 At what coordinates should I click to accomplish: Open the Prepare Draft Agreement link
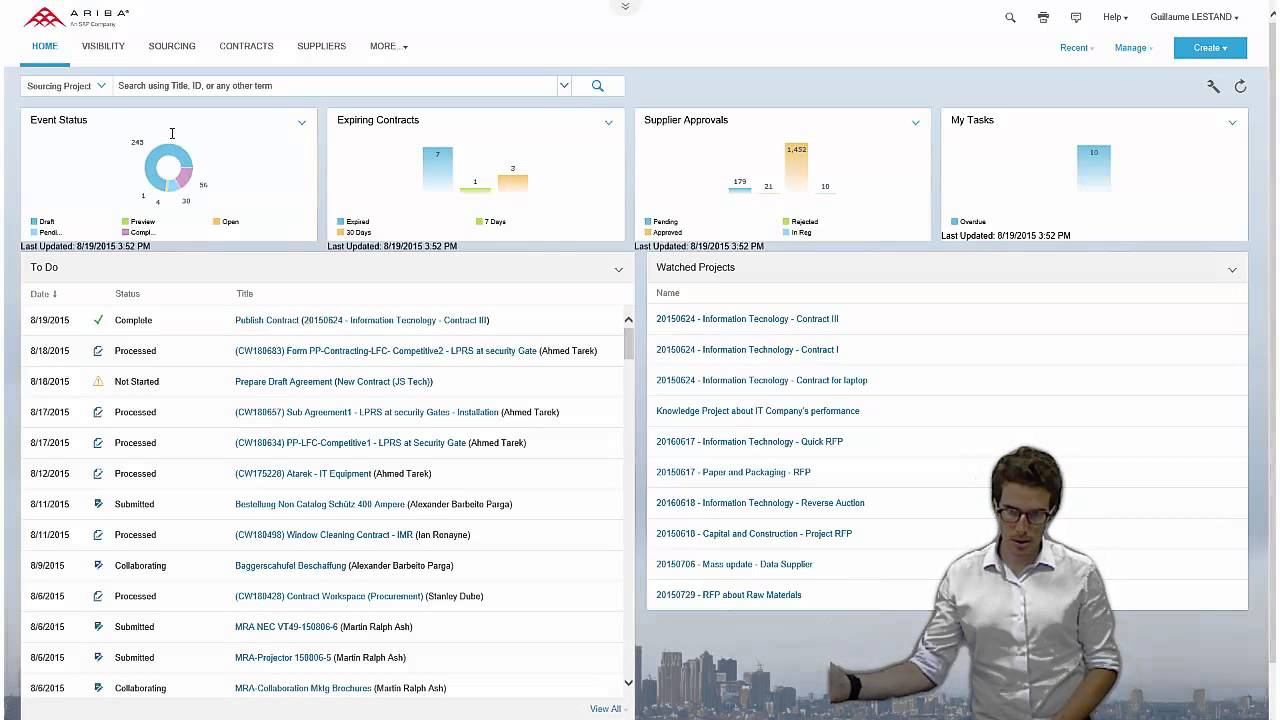[333, 381]
